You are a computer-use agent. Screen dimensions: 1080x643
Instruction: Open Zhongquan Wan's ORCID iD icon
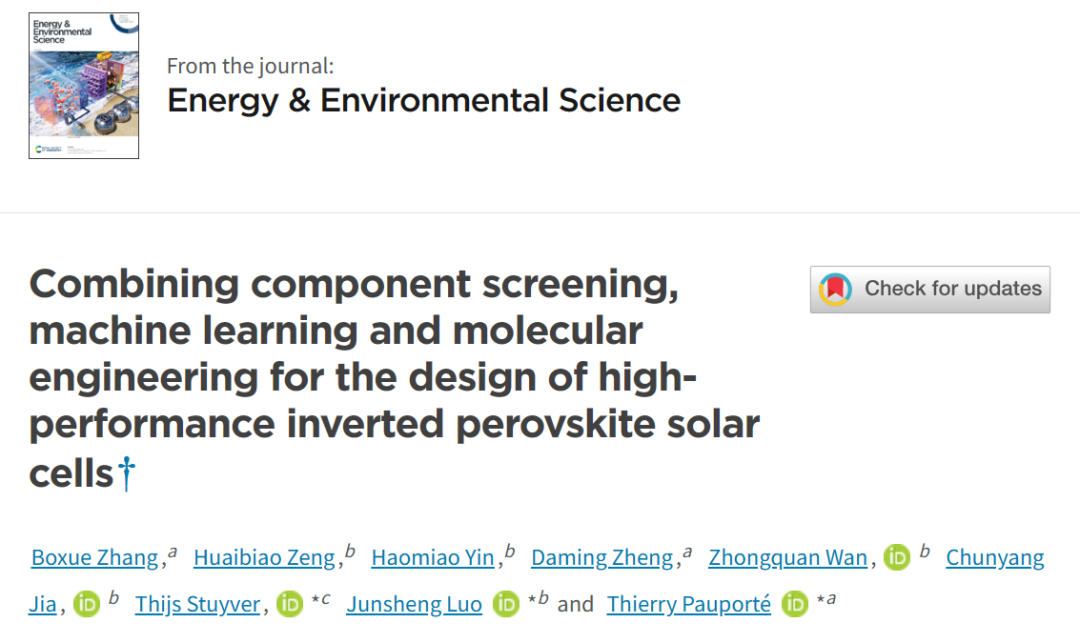tap(897, 557)
